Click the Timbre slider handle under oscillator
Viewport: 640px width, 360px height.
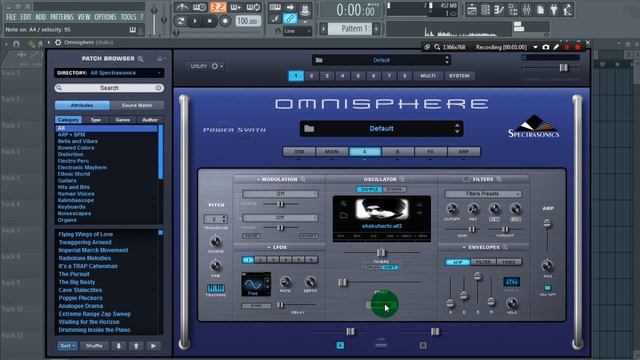click(x=381, y=252)
